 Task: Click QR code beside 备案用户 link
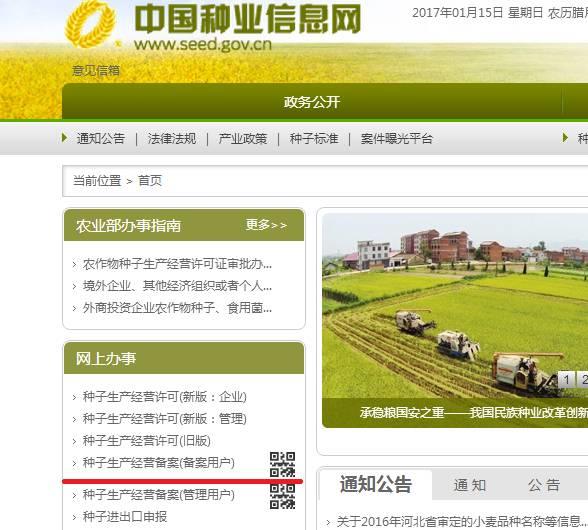click(x=282, y=464)
